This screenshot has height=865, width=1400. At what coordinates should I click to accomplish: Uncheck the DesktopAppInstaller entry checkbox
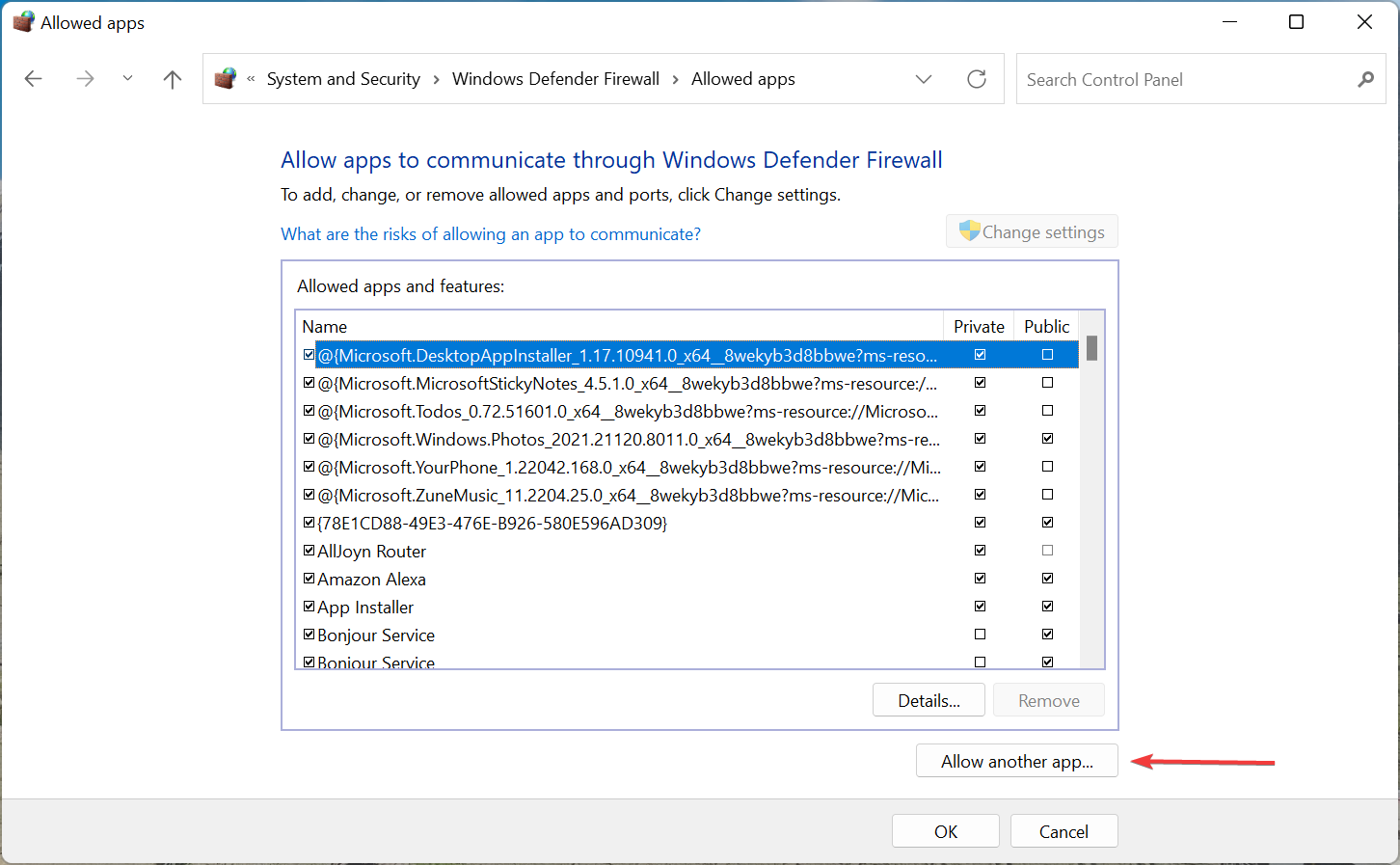pos(309,355)
